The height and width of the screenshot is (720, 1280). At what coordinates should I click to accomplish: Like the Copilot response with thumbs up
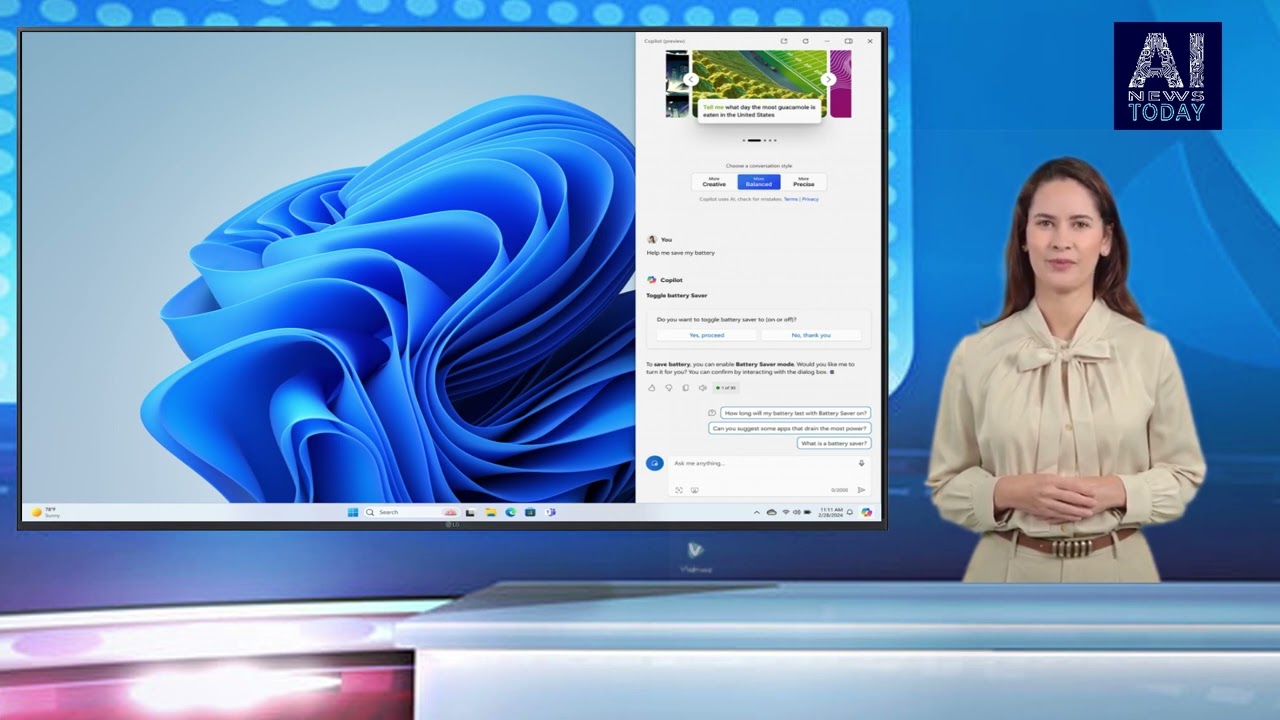click(652, 388)
